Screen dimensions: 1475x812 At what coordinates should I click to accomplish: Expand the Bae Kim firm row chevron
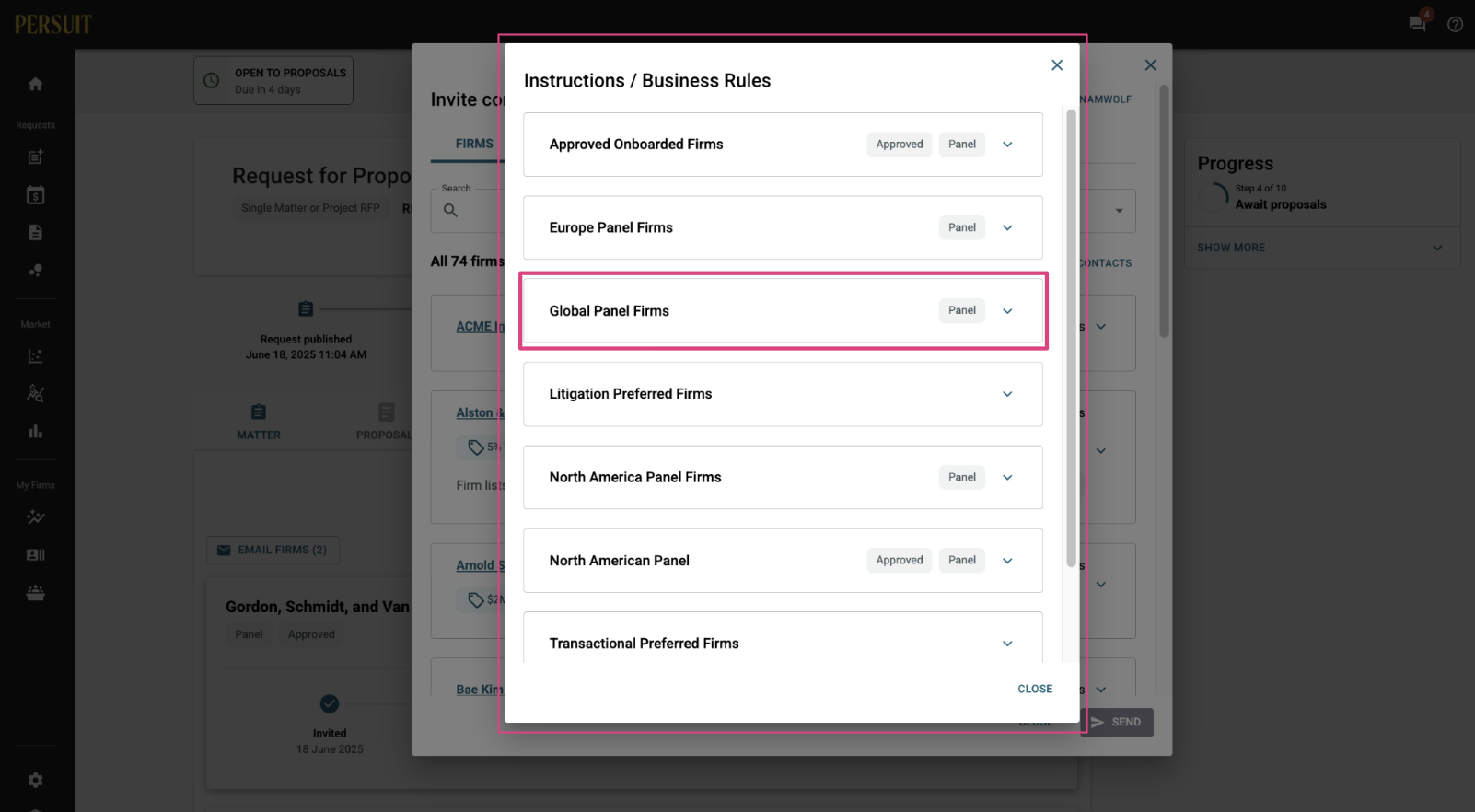pyautogui.click(x=1101, y=690)
